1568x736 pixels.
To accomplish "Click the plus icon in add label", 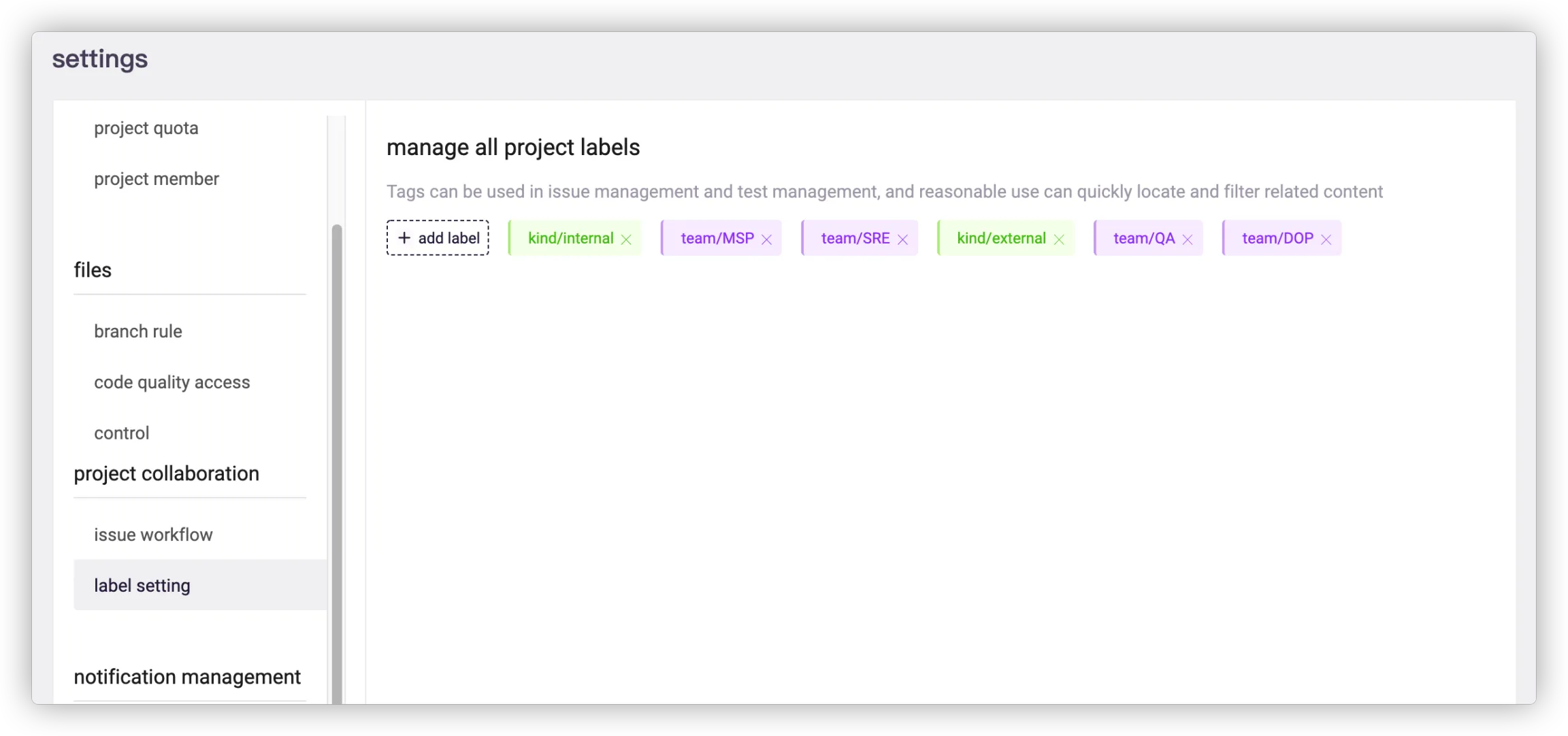I will (404, 238).
